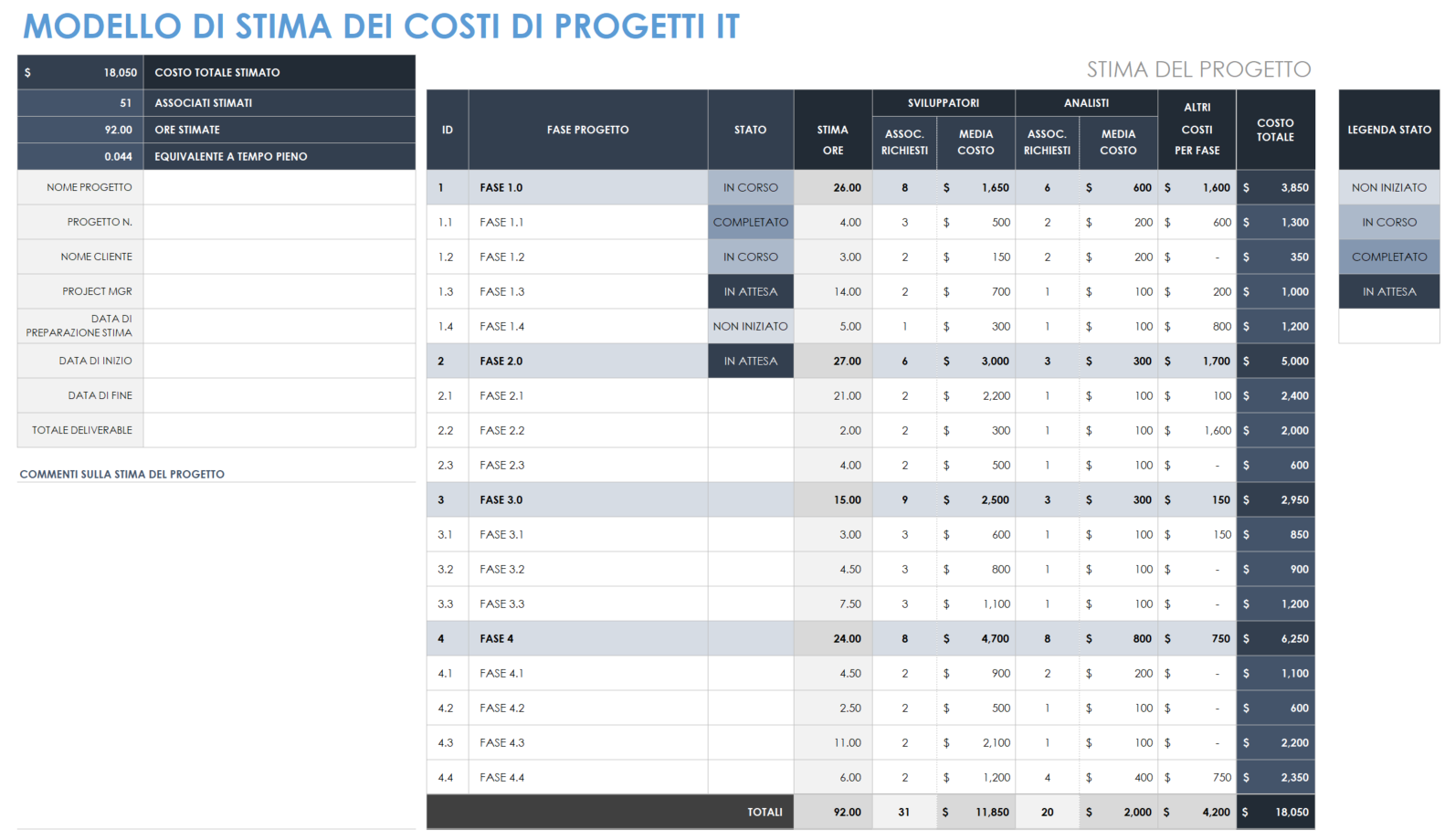Select the FASE 1.3 row name
This screenshot has width=1455, height=840.
coord(502,291)
